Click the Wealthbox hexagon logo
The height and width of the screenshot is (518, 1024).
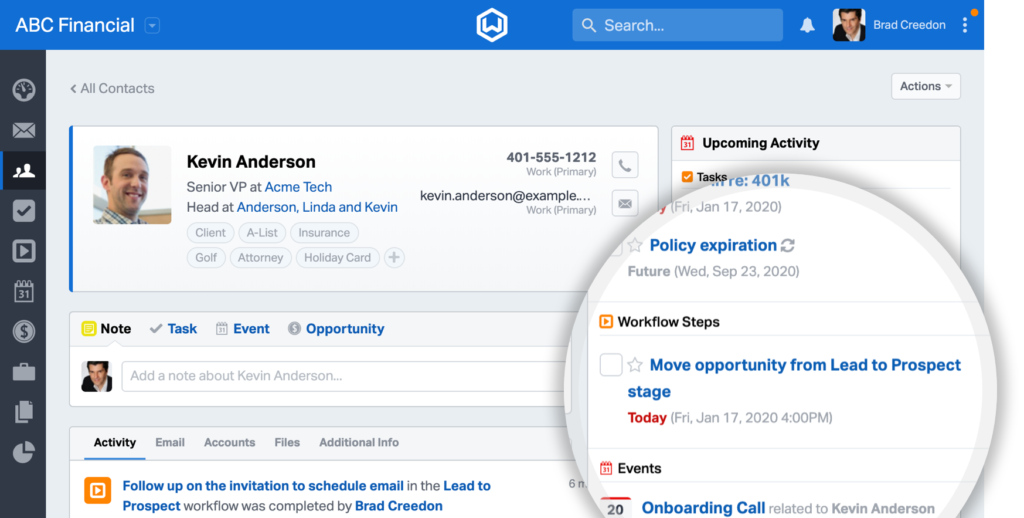click(492, 25)
